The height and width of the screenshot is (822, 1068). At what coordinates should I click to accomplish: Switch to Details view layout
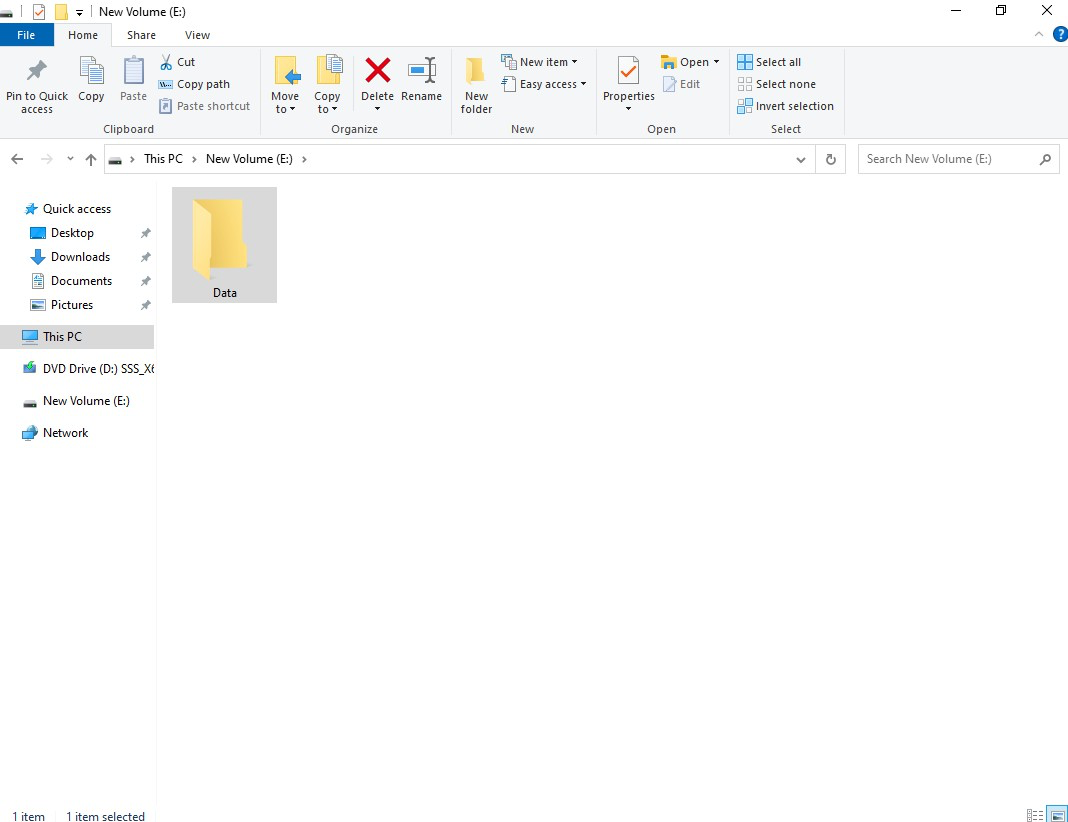[x=1035, y=815]
